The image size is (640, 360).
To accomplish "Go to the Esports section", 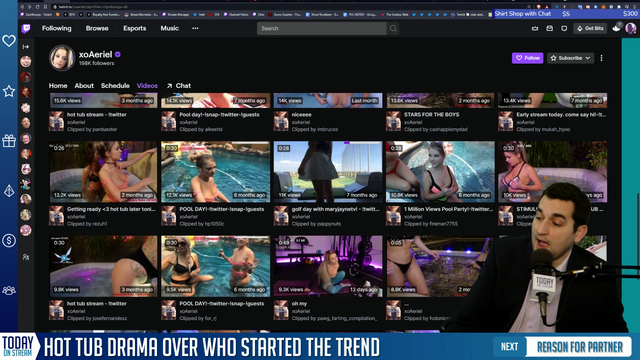I will 134,28.
